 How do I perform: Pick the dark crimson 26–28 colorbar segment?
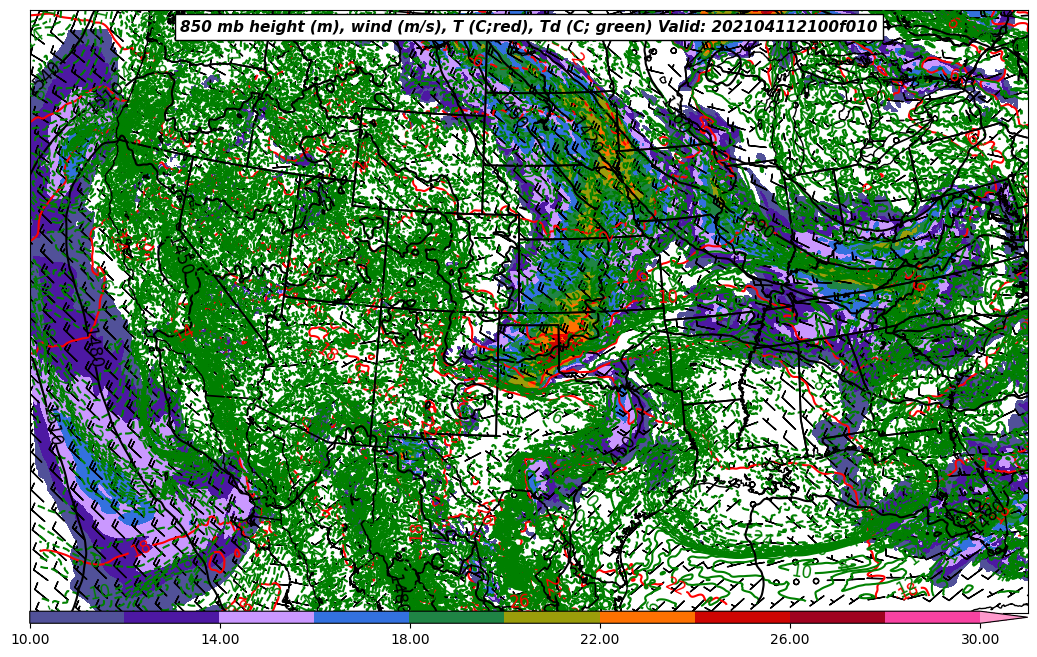[837, 618]
